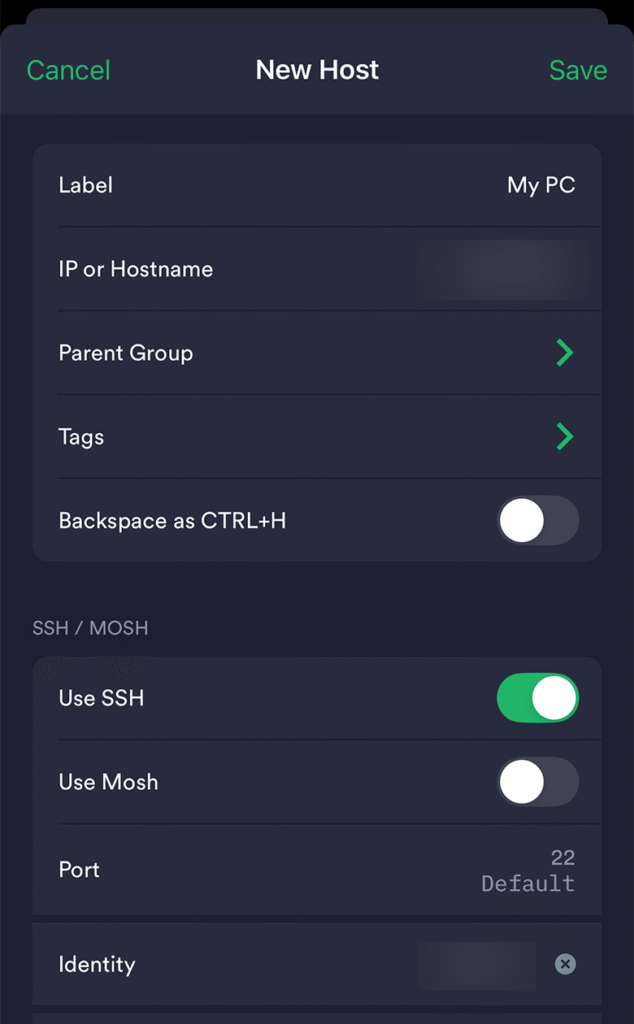
Task: Tap the Port row label
Action: click(79, 870)
